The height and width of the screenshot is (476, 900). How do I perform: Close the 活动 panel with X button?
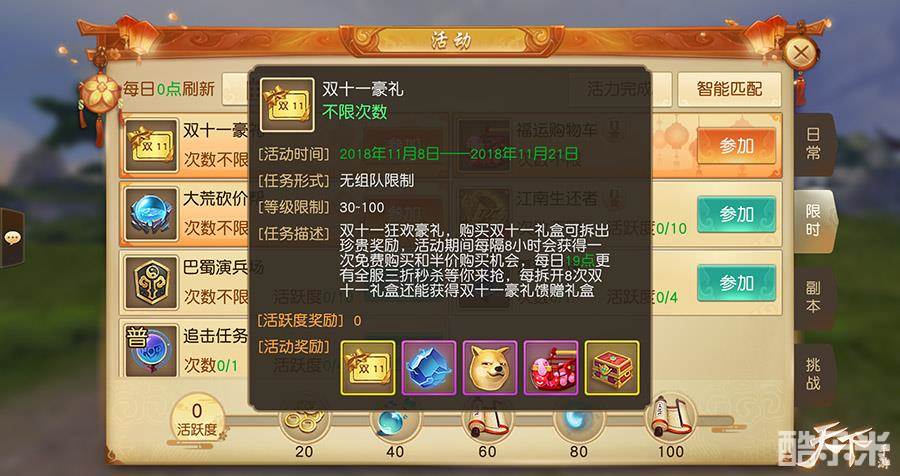[x=801, y=53]
